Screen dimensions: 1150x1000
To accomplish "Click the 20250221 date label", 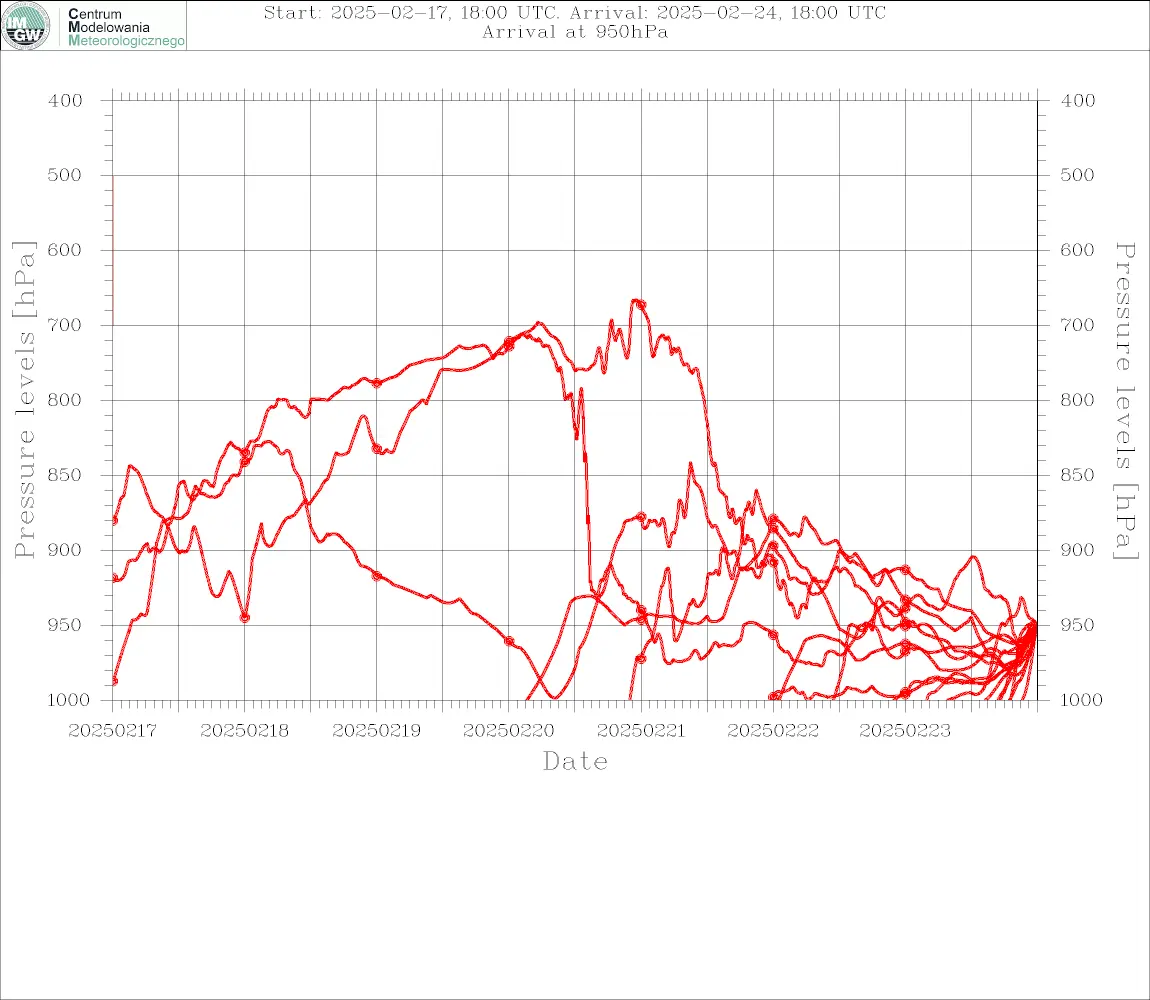I will tap(641, 731).
